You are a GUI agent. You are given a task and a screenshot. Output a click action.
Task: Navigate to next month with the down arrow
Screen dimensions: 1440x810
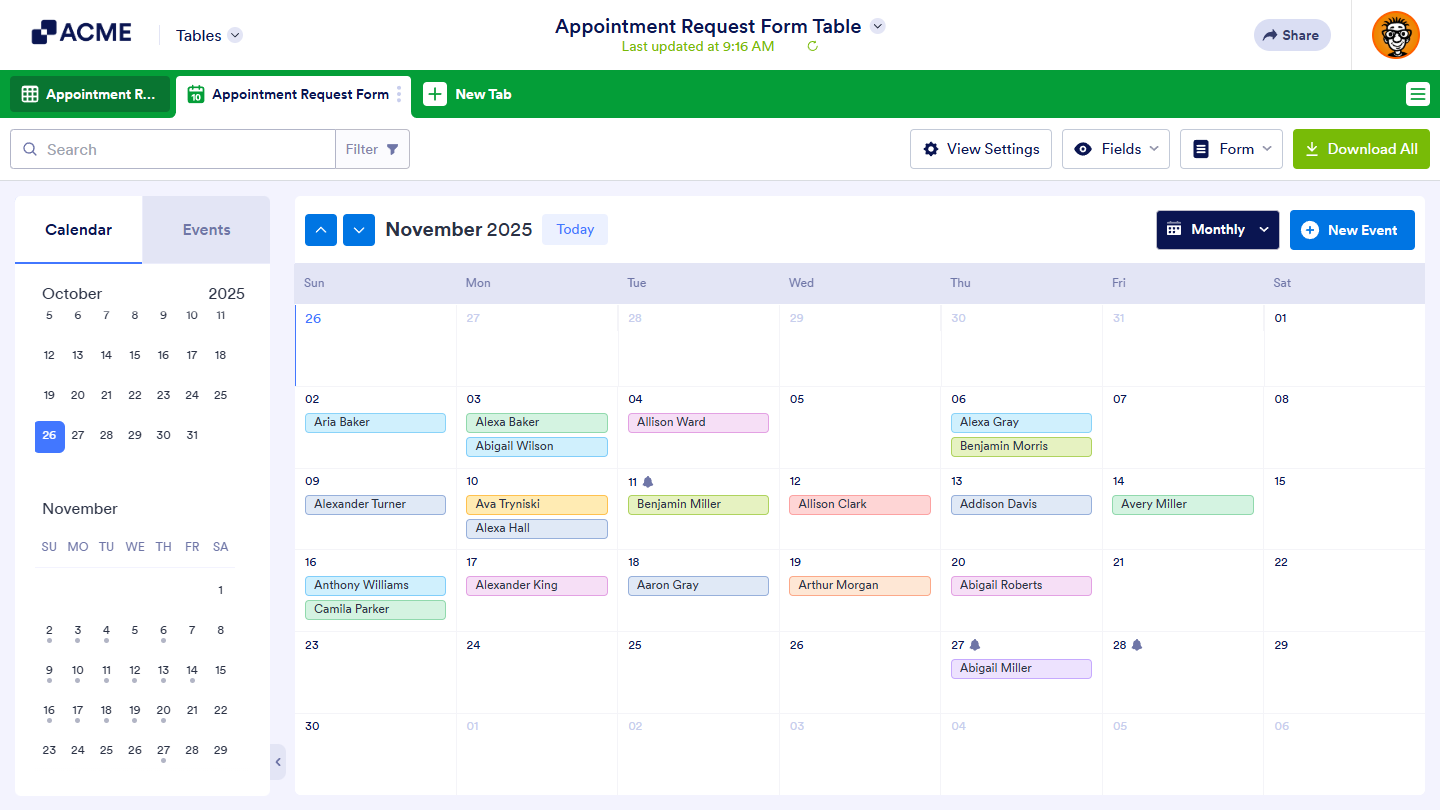(359, 229)
